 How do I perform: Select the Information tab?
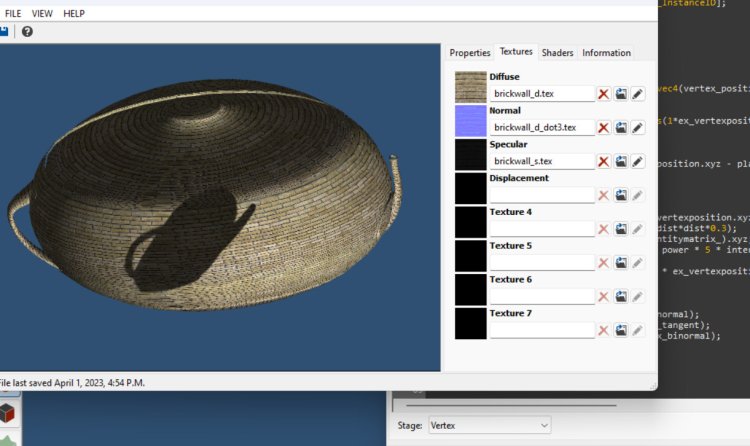[x=606, y=53]
